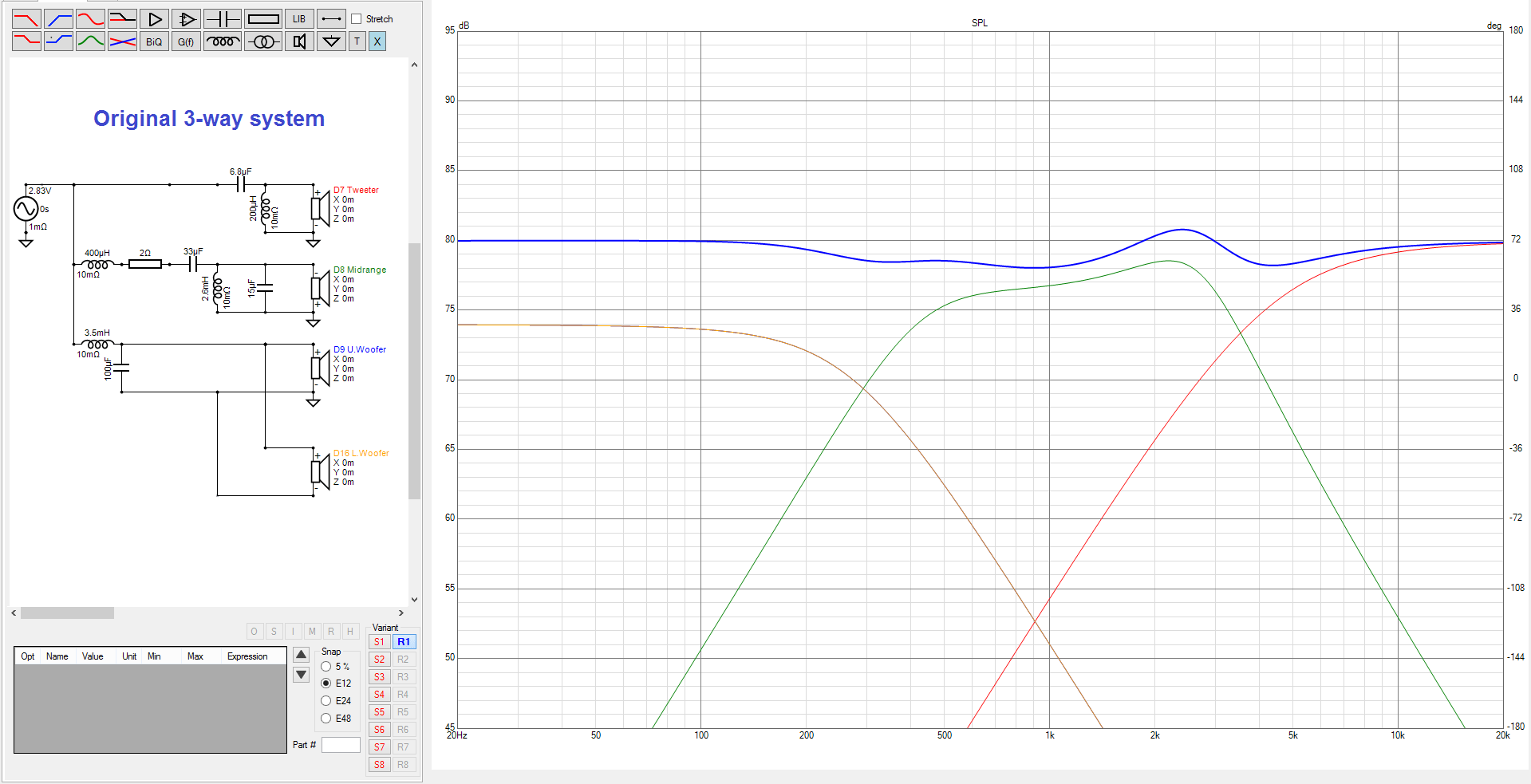Add a G(f) transfer function block
The height and width of the screenshot is (784, 1531).
[187, 41]
